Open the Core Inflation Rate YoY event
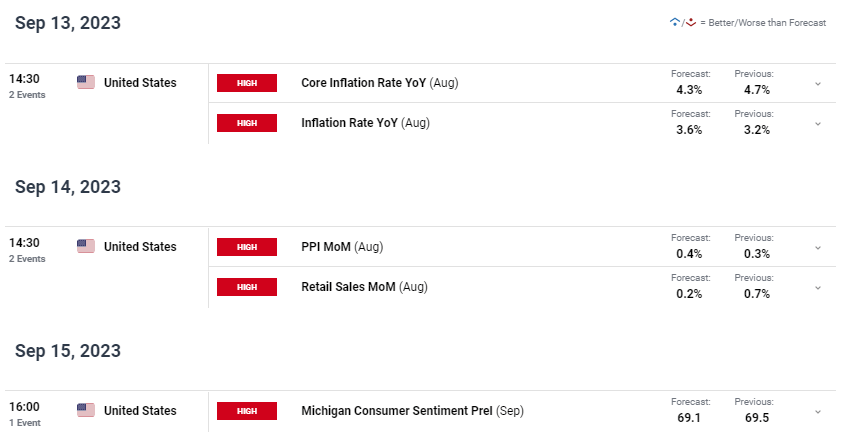Screen dimensions: 848x447 (380, 83)
